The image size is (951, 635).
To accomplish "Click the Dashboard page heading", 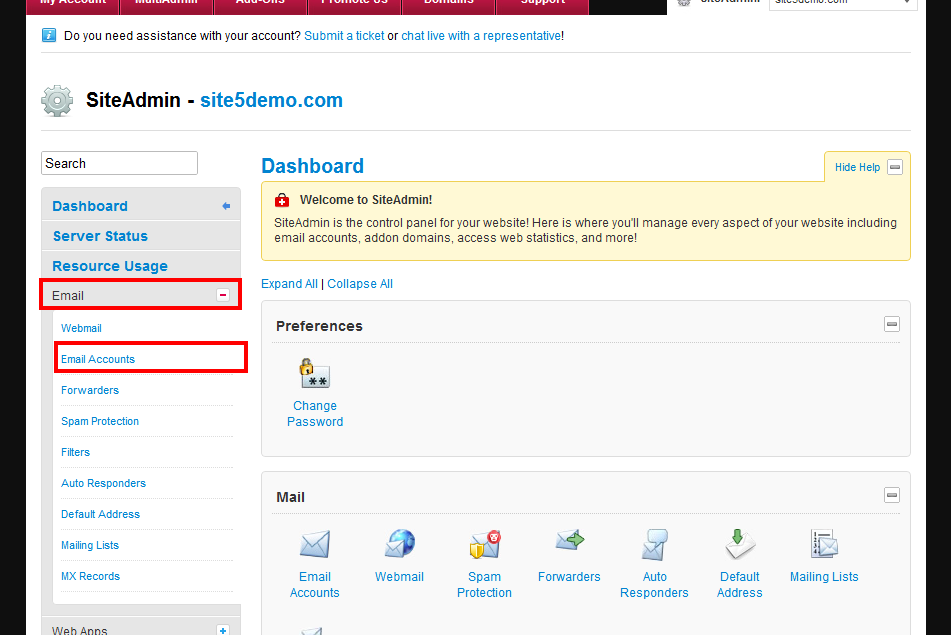I will (x=312, y=166).
